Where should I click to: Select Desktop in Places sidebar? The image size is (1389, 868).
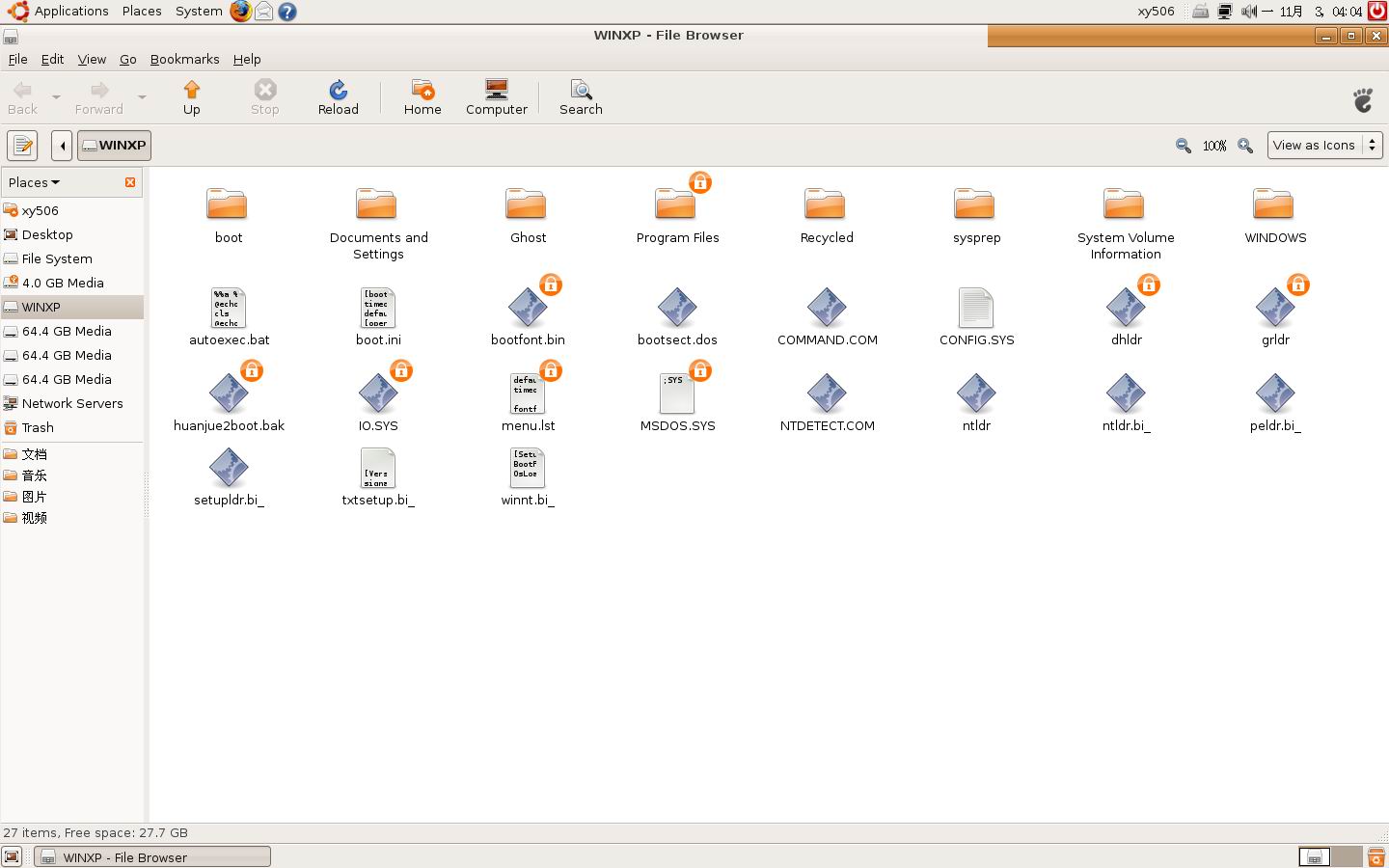72,234
